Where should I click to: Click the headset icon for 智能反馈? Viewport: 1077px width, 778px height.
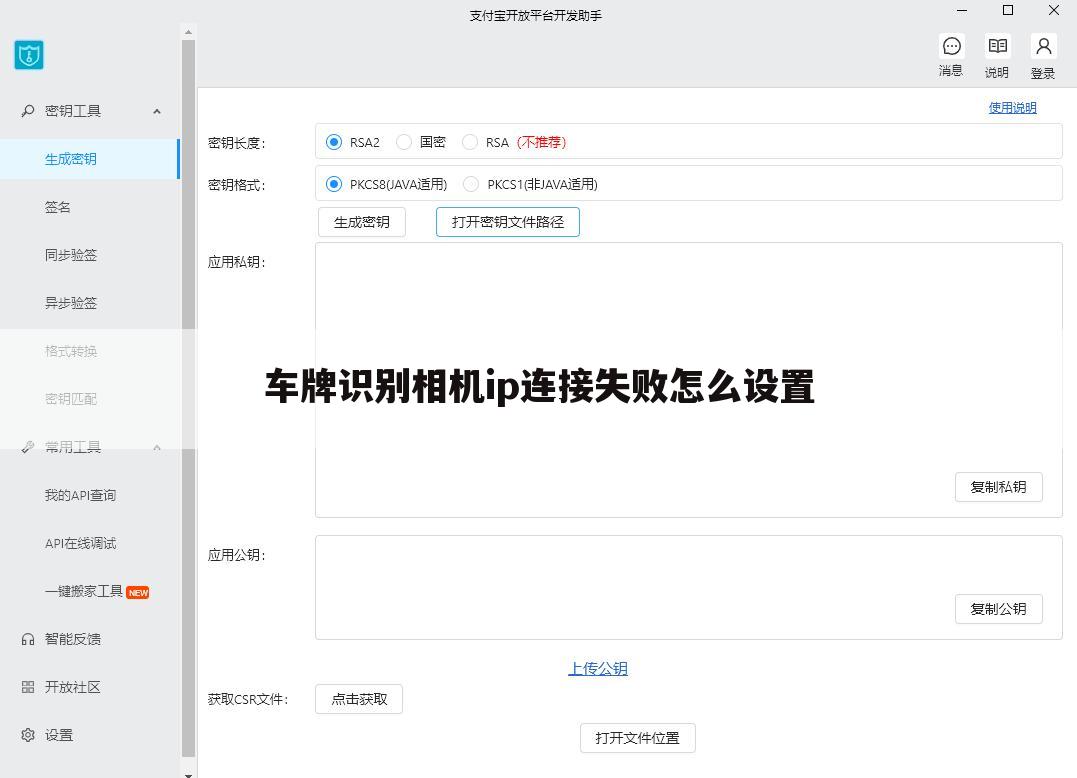coord(27,639)
